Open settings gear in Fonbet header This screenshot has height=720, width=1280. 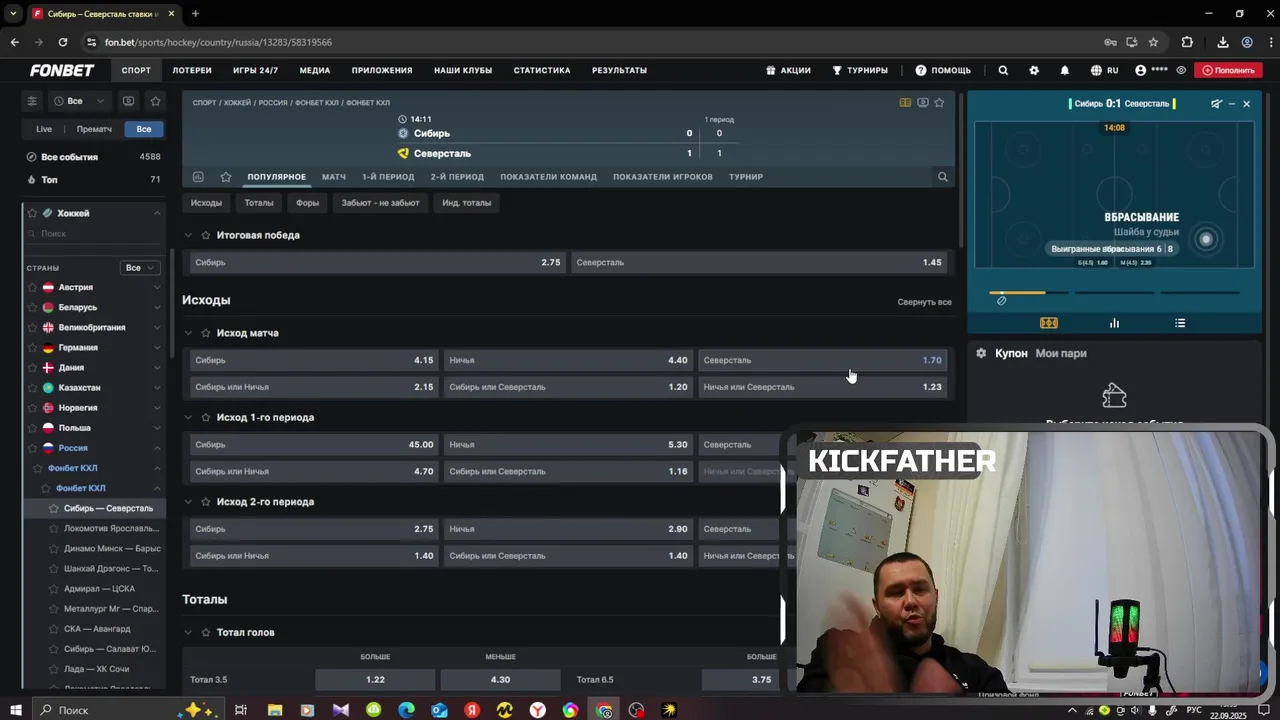pyautogui.click(x=1034, y=70)
